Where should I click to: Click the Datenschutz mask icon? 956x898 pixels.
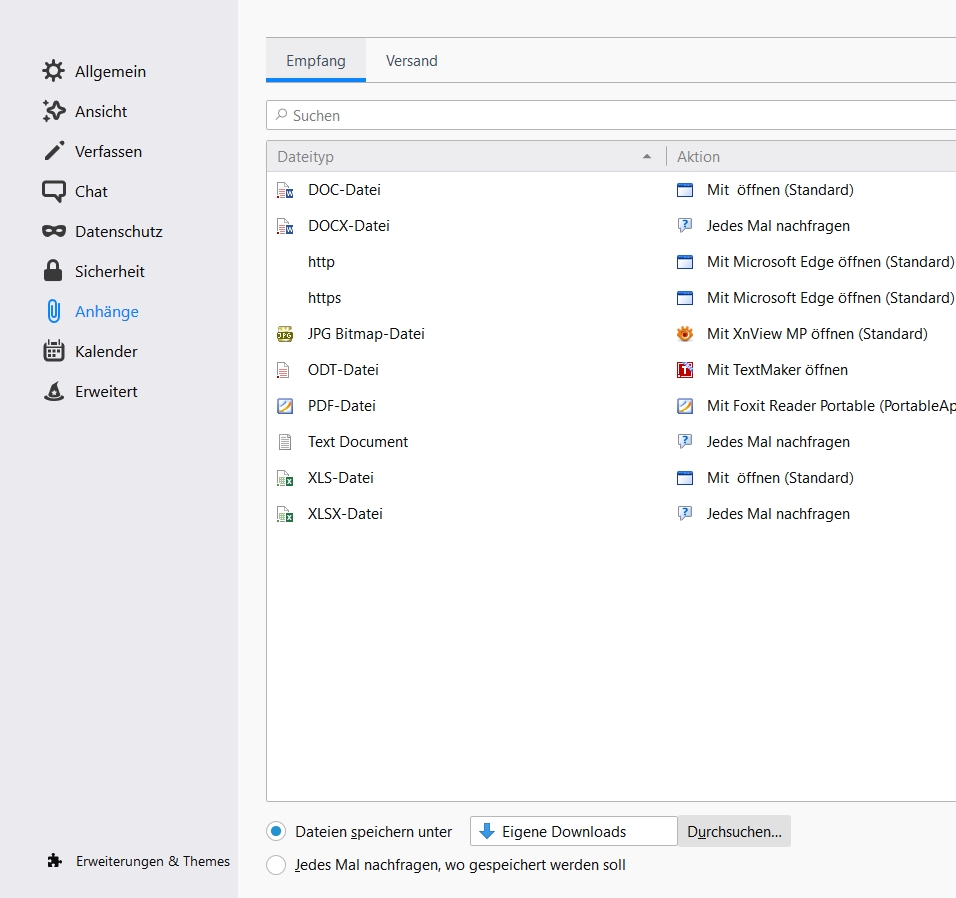pyautogui.click(x=53, y=231)
